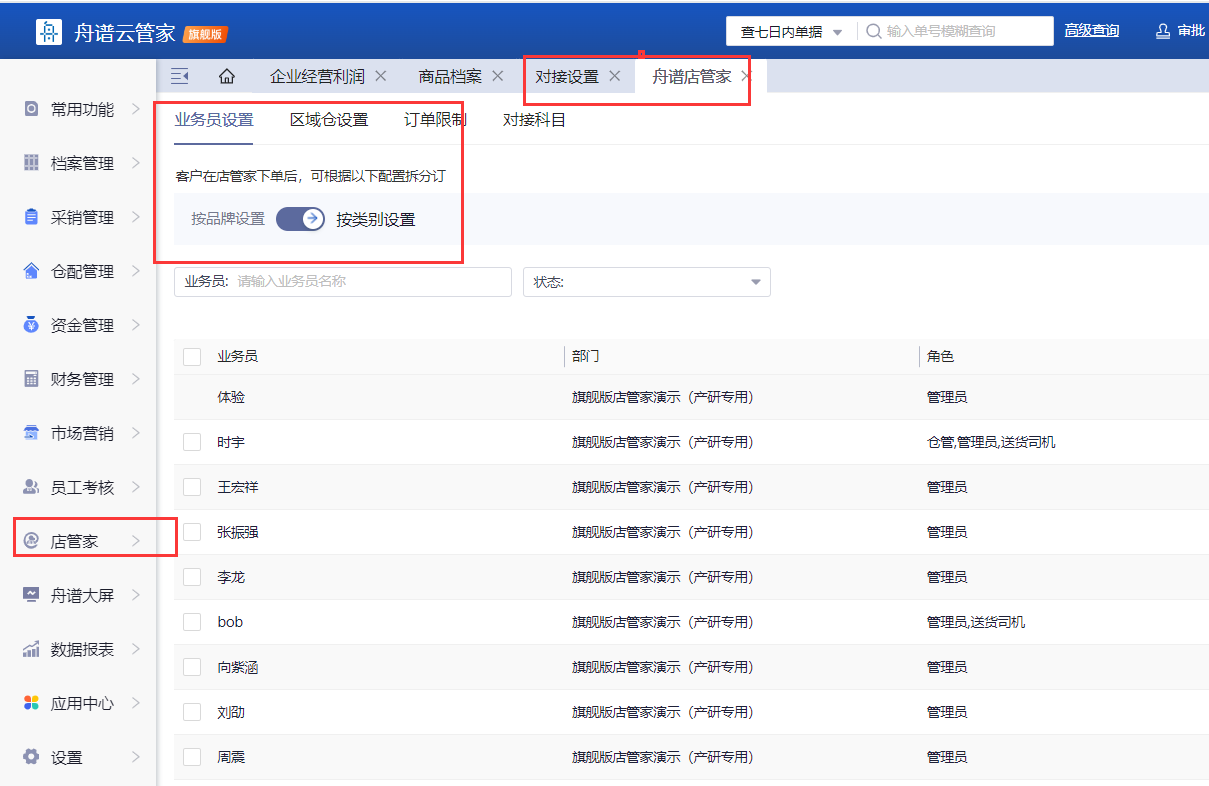Click the 设置 gear icon in sidebar

(31, 757)
